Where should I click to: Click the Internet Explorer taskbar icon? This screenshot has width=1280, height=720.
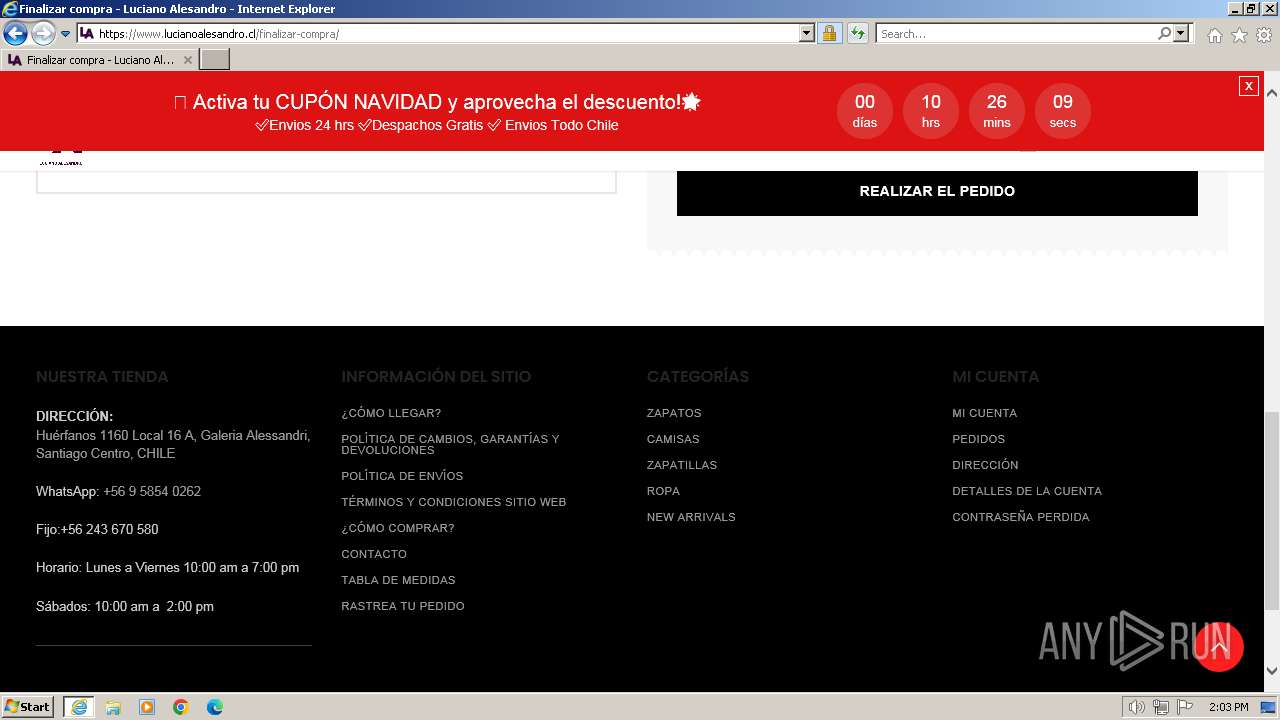tap(79, 707)
